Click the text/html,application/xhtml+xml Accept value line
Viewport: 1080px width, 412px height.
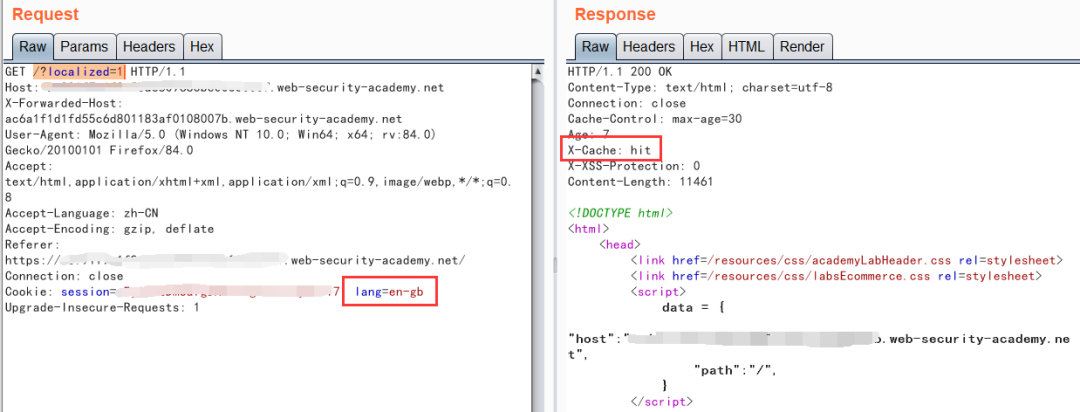(x=257, y=182)
